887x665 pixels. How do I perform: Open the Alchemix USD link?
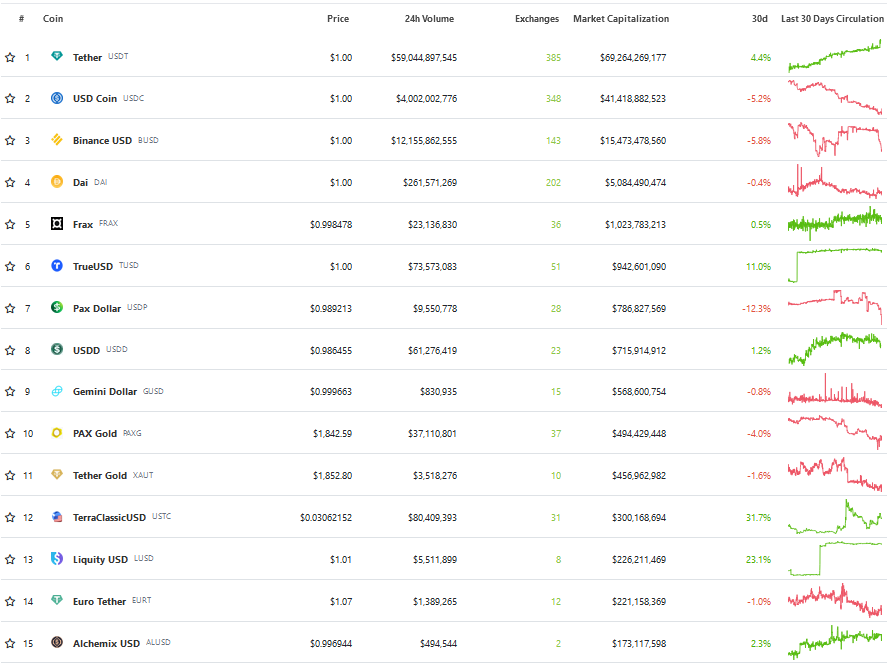(106, 644)
